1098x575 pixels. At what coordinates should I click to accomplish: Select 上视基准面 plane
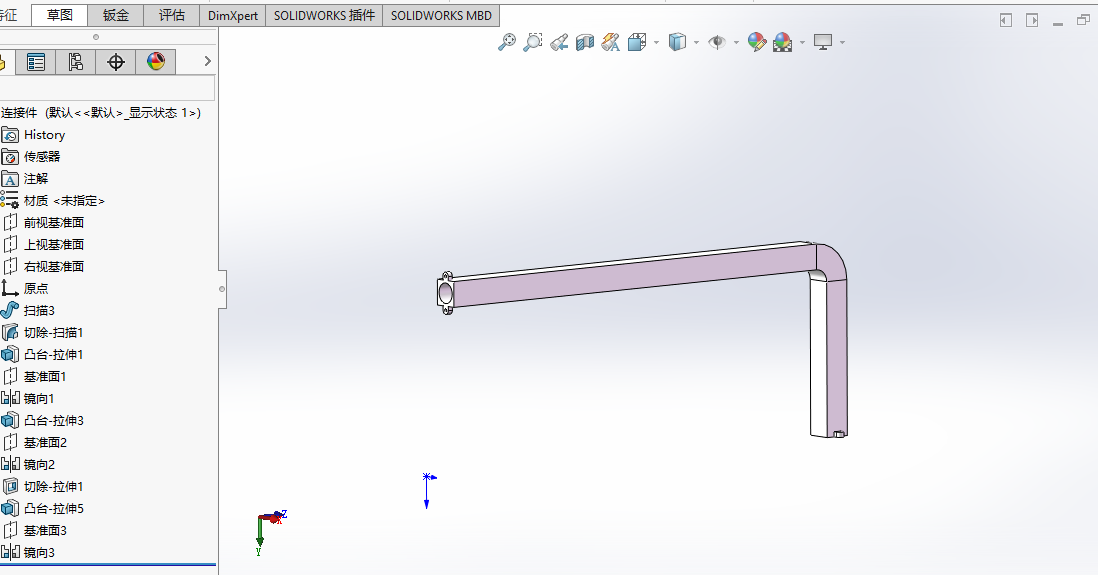[54, 244]
